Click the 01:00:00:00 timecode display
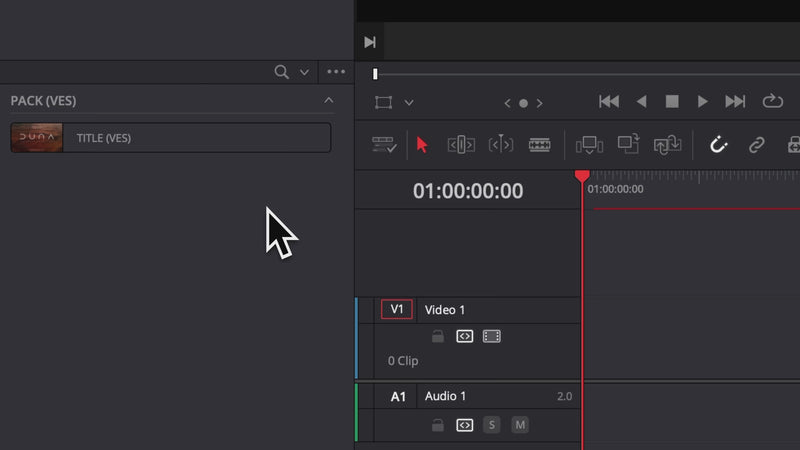This screenshot has height=450, width=800. [x=468, y=191]
